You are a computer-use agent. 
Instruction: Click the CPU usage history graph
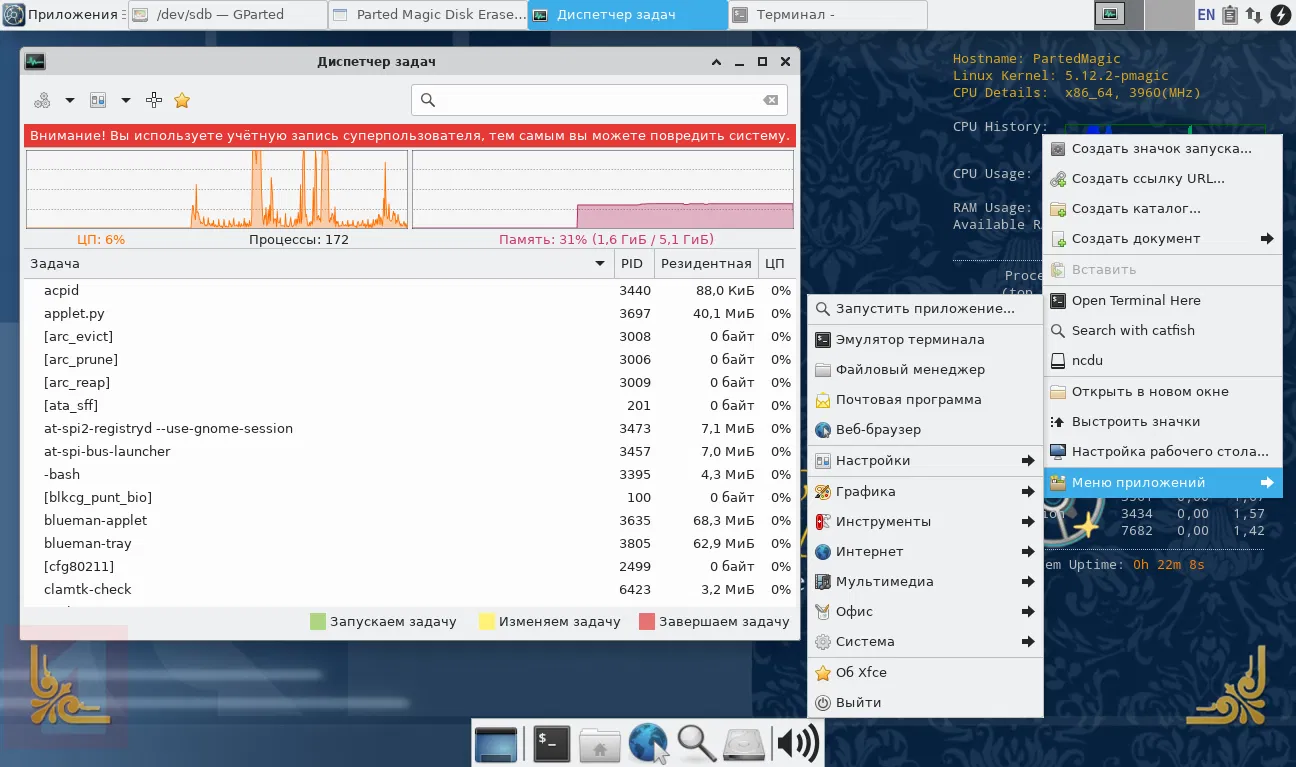tap(217, 190)
